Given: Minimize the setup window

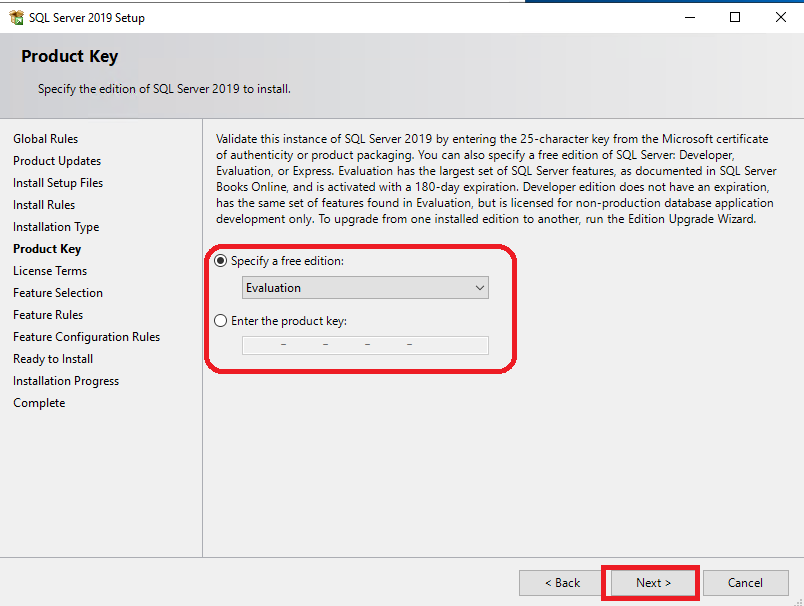Looking at the screenshot, I should (690, 17).
